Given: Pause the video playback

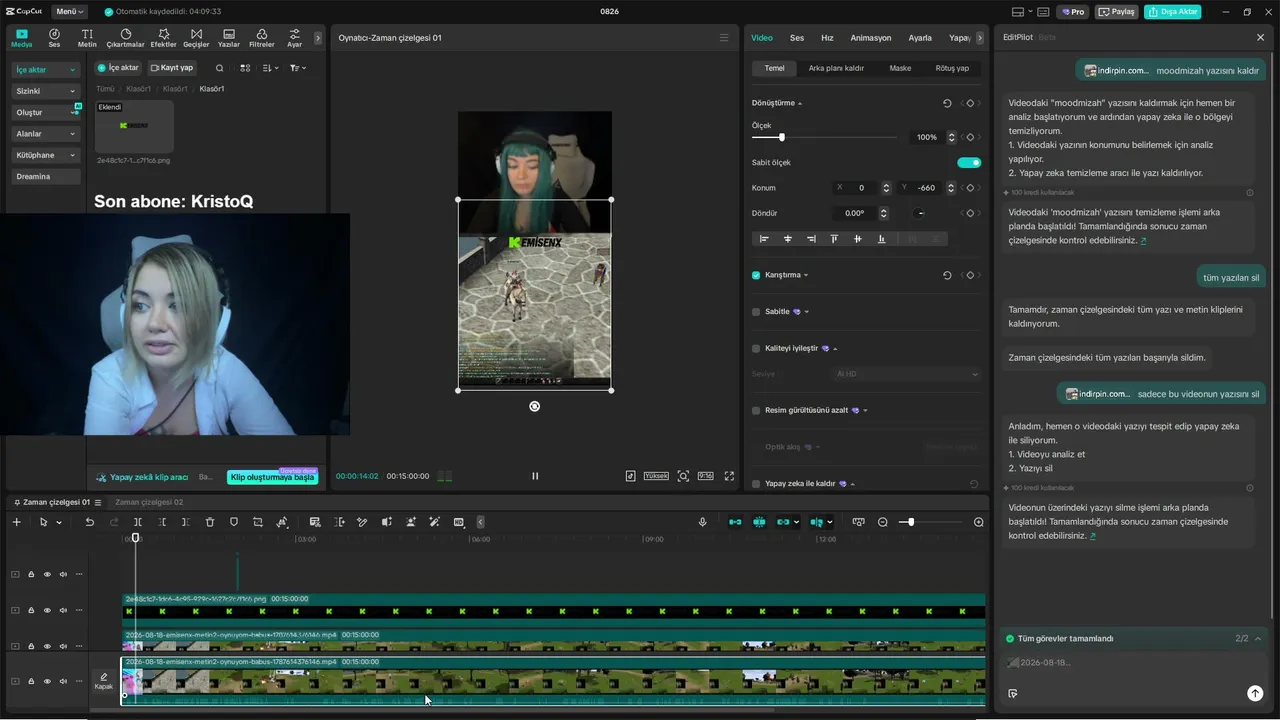Looking at the screenshot, I should point(535,476).
